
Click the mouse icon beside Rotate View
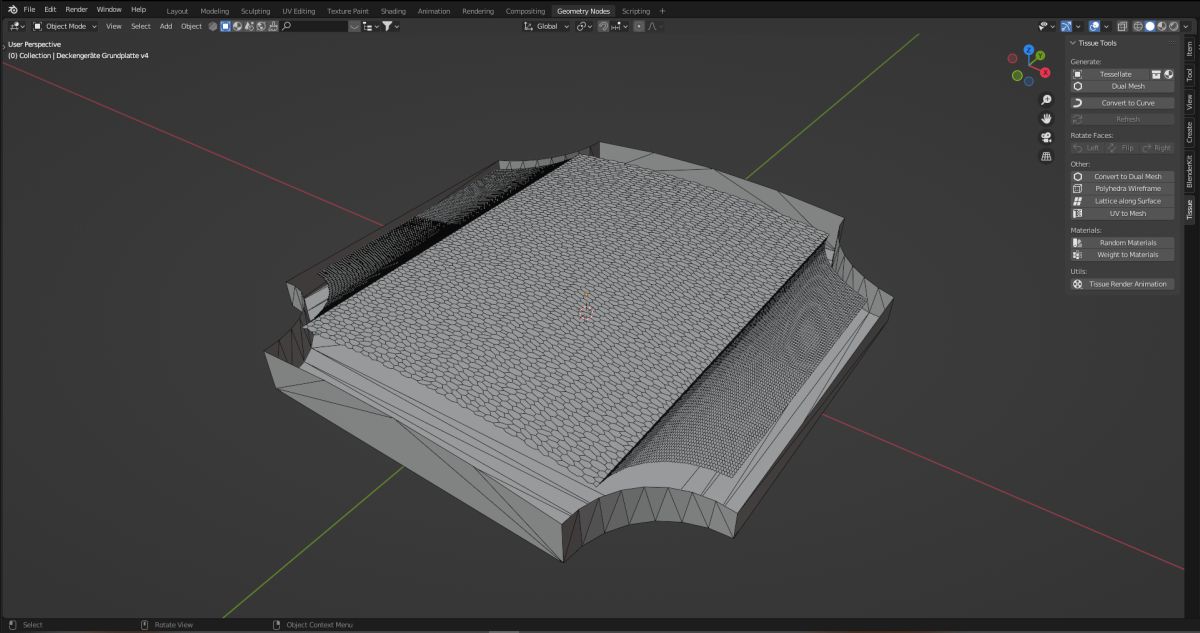(x=145, y=625)
